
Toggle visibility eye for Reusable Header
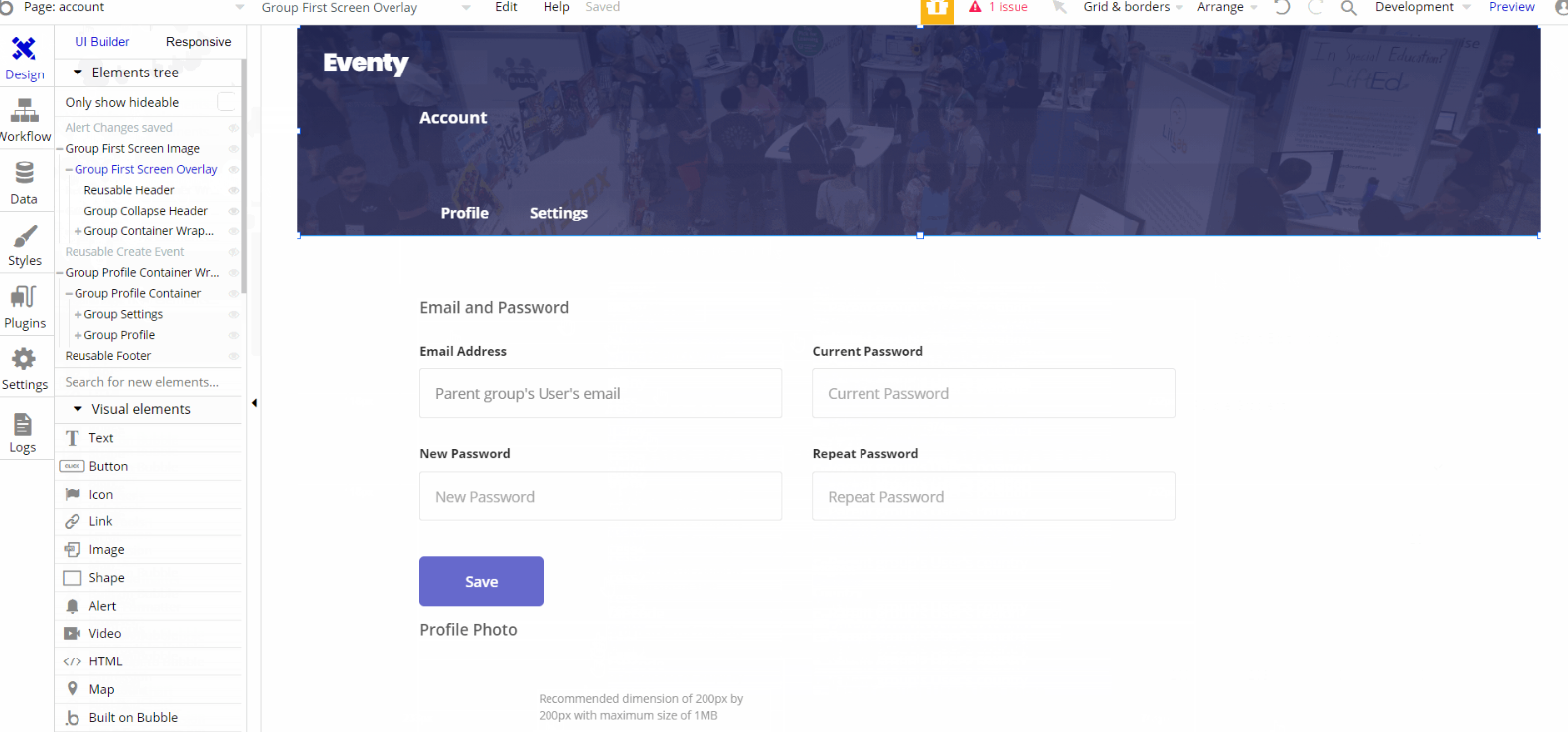pyautogui.click(x=234, y=190)
